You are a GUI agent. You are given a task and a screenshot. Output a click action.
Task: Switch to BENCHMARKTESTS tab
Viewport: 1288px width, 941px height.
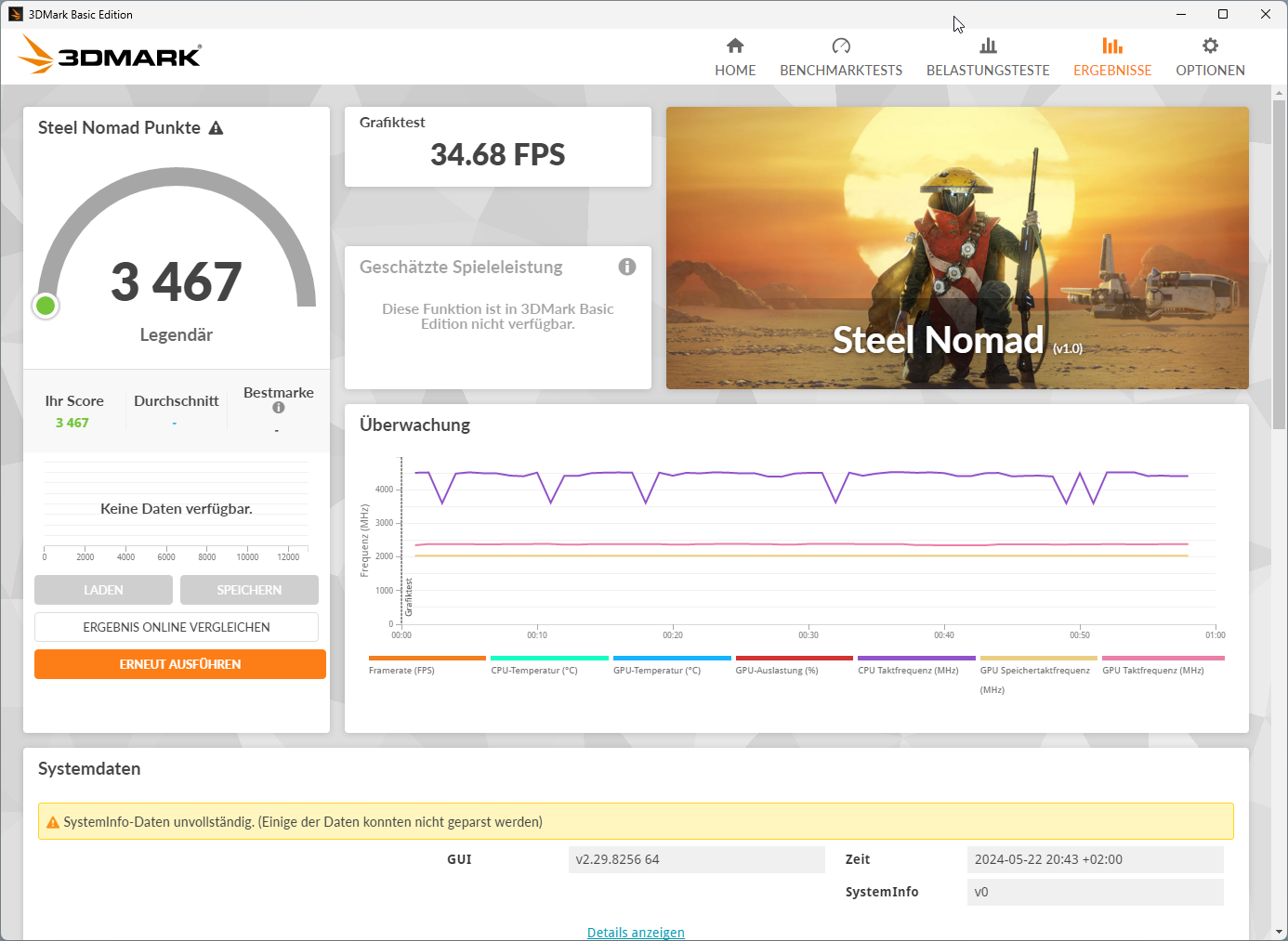tap(841, 57)
